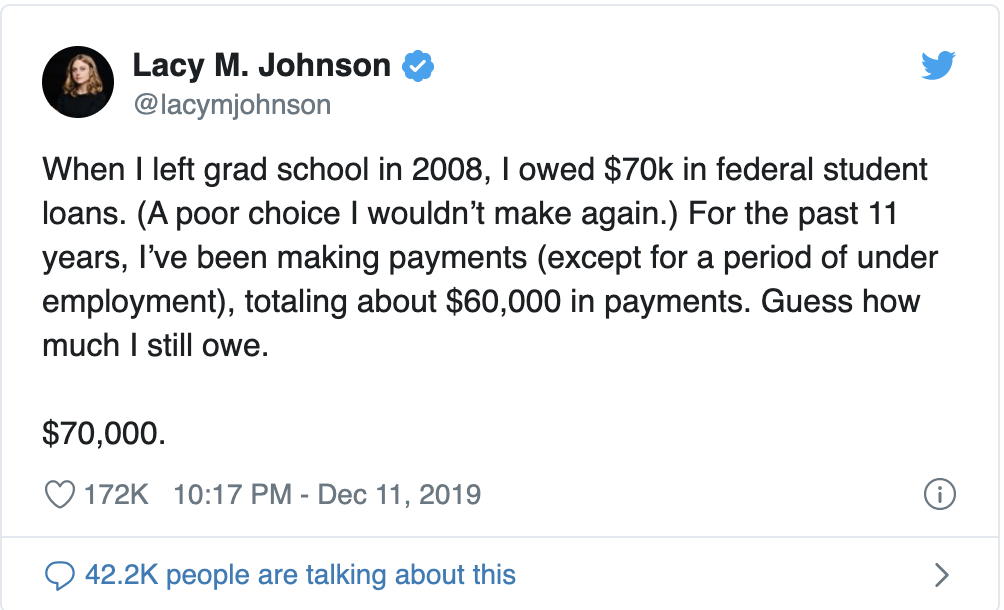Like the tweet with the heart icon
Screen dimensions: 1004x610
coord(60,494)
